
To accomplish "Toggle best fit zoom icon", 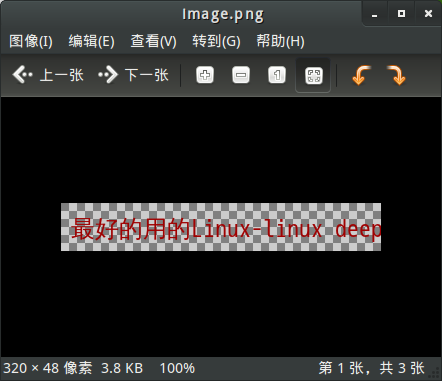I will coord(313,75).
